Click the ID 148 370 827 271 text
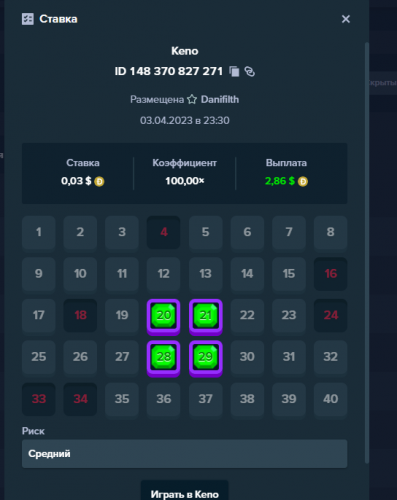Screen dimensions: 397x500 click(169, 71)
